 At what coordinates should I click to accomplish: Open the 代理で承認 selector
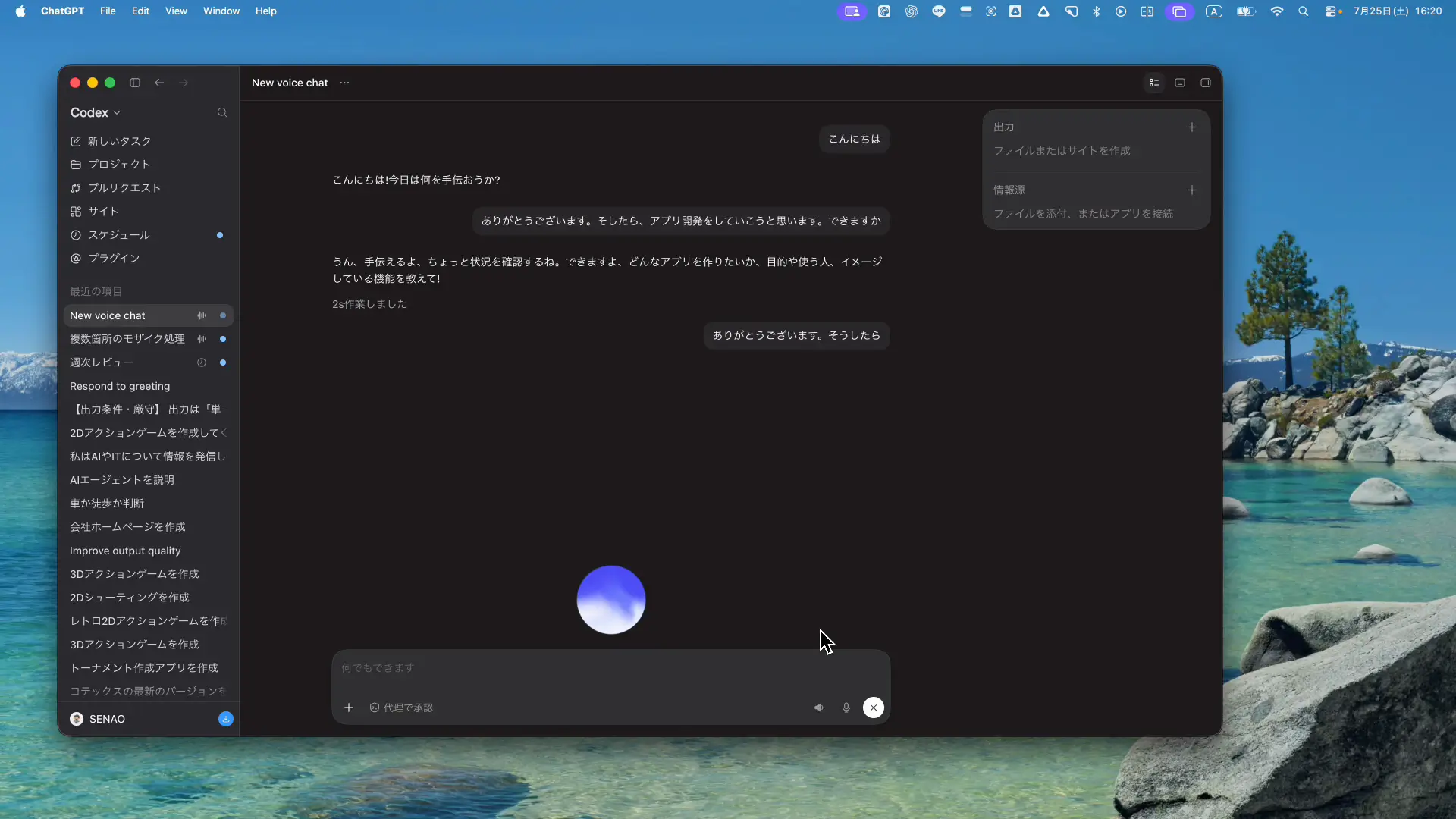coord(401,708)
